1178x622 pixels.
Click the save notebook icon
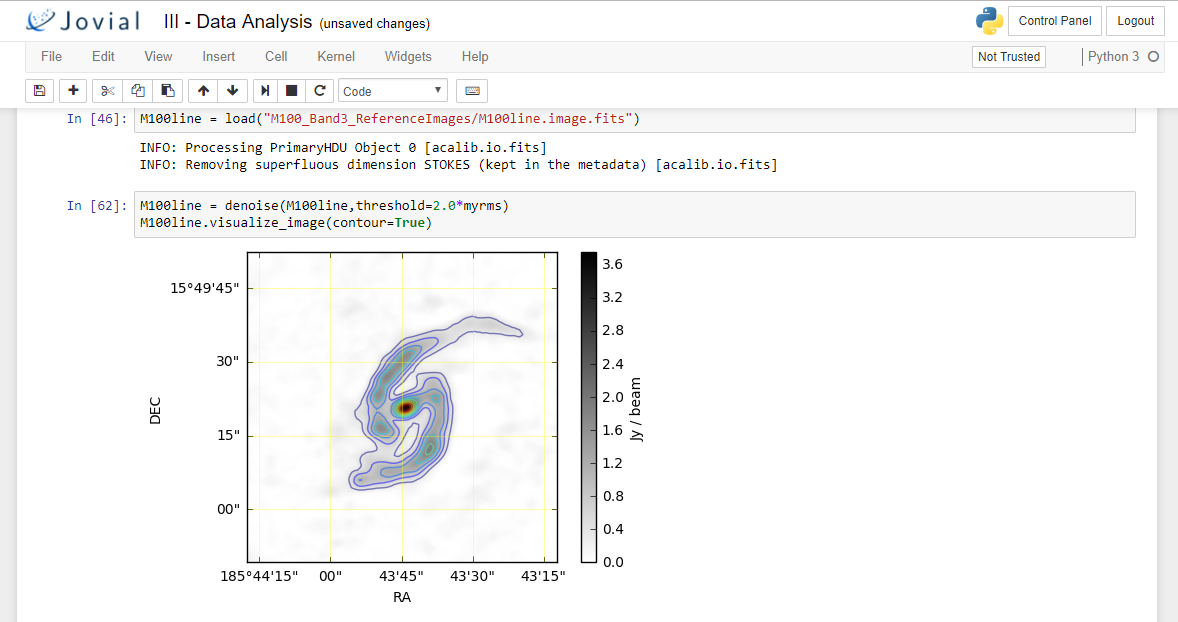[x=39, y=91]
